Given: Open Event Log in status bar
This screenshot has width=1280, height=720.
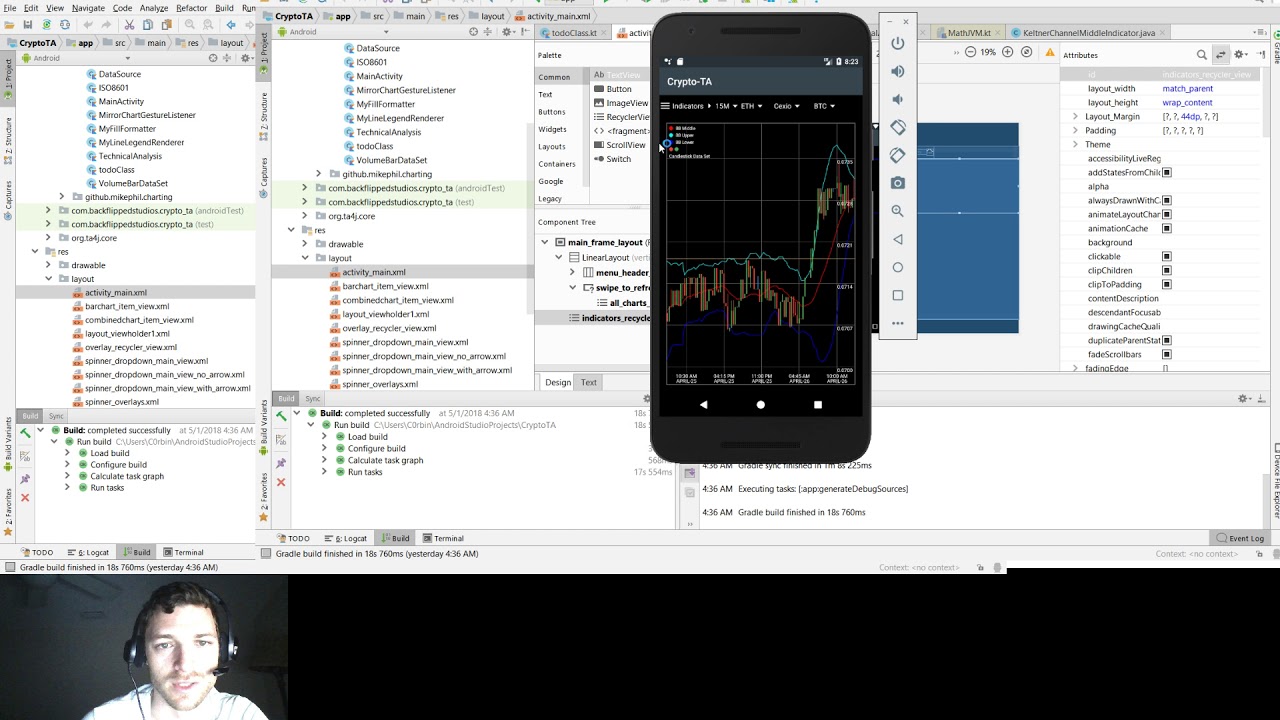Looking at the screenshot, I should coord(1240,539).
